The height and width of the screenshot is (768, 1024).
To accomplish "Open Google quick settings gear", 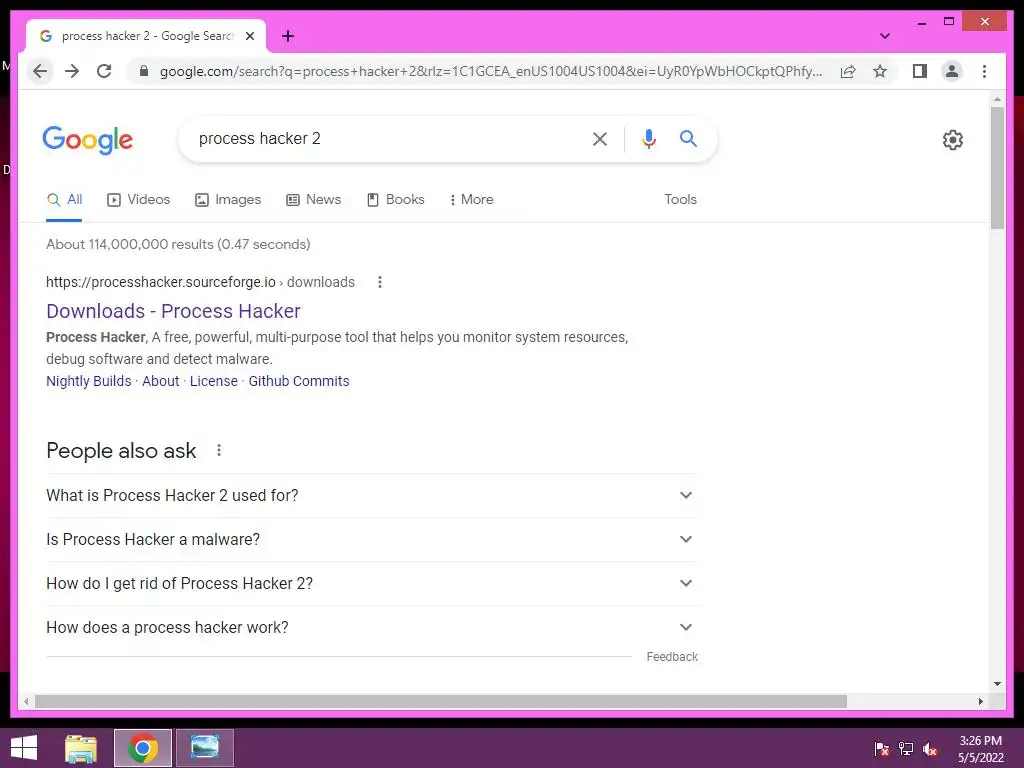I will tap(953, 140).
